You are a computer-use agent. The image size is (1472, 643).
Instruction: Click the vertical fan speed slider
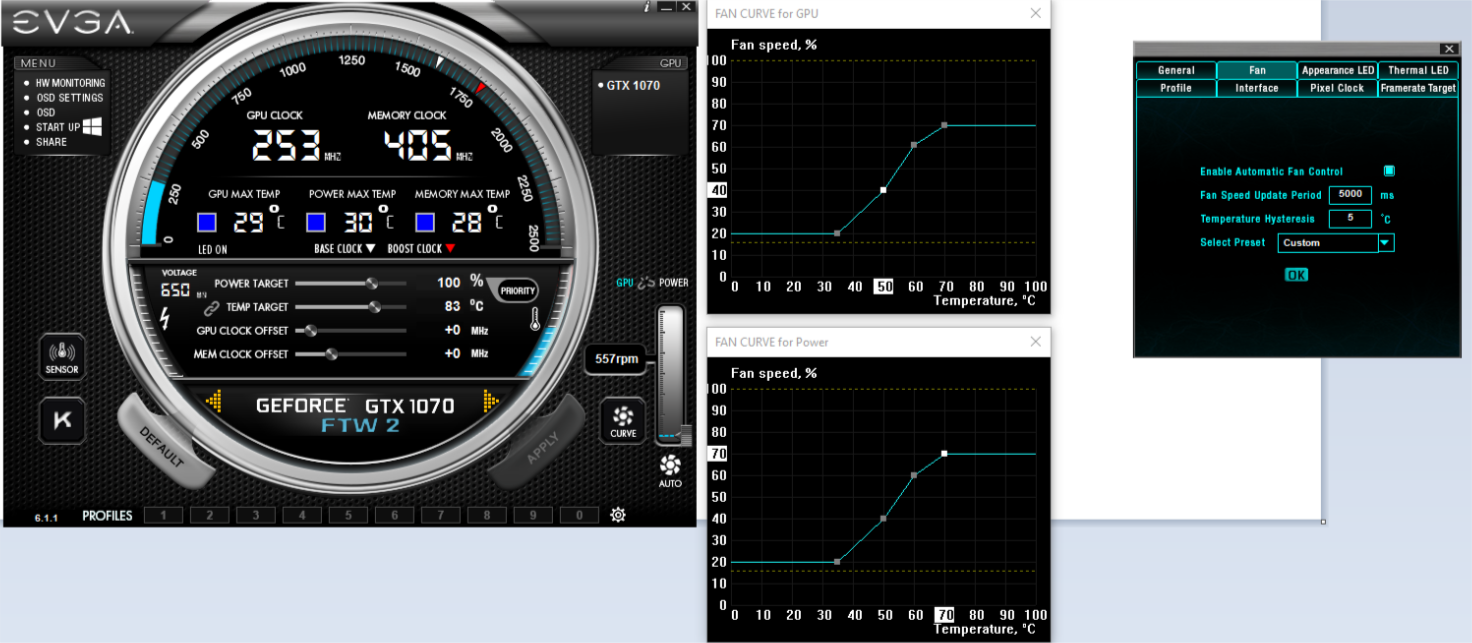[670, 375]
